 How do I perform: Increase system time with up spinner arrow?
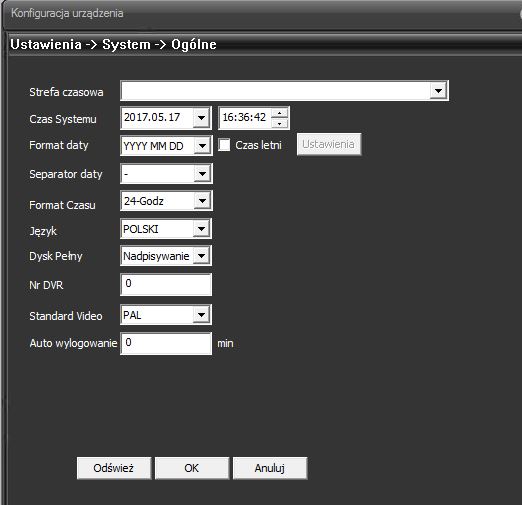(280, 113)
